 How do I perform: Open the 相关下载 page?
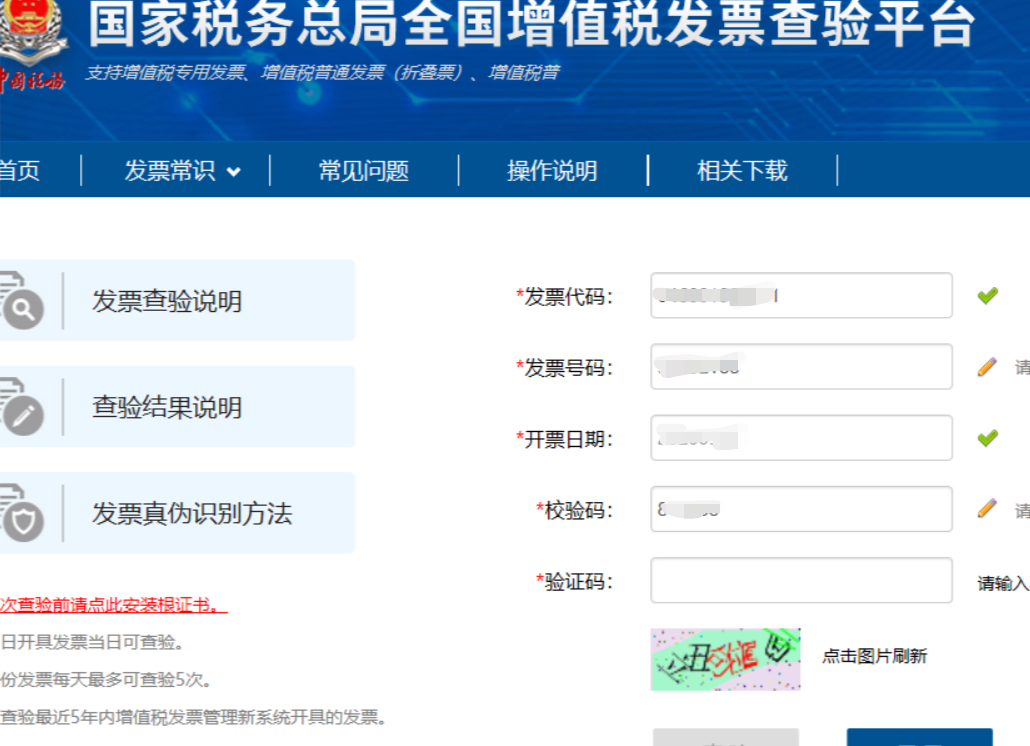[742, 171]
